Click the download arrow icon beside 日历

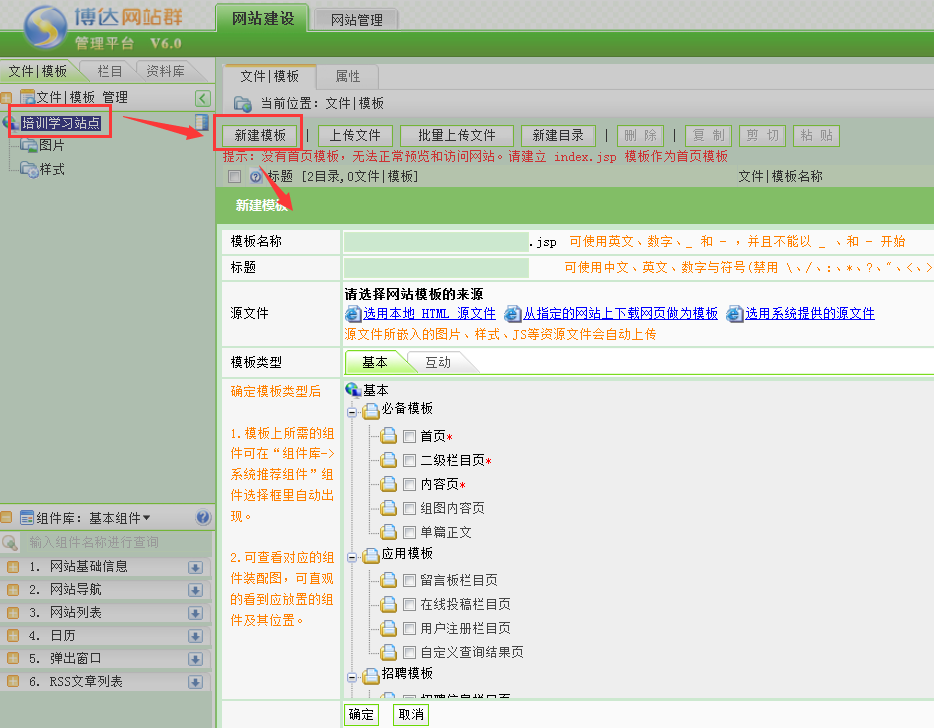point(195,636)
